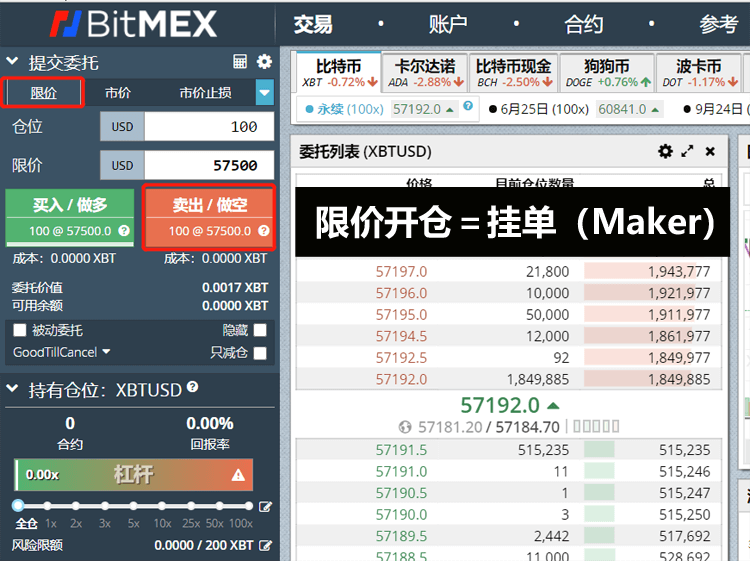The image size is (750, 561).
Task: Toggle the 隐藏 hidden order checkbox
Action: click(260, 330)
